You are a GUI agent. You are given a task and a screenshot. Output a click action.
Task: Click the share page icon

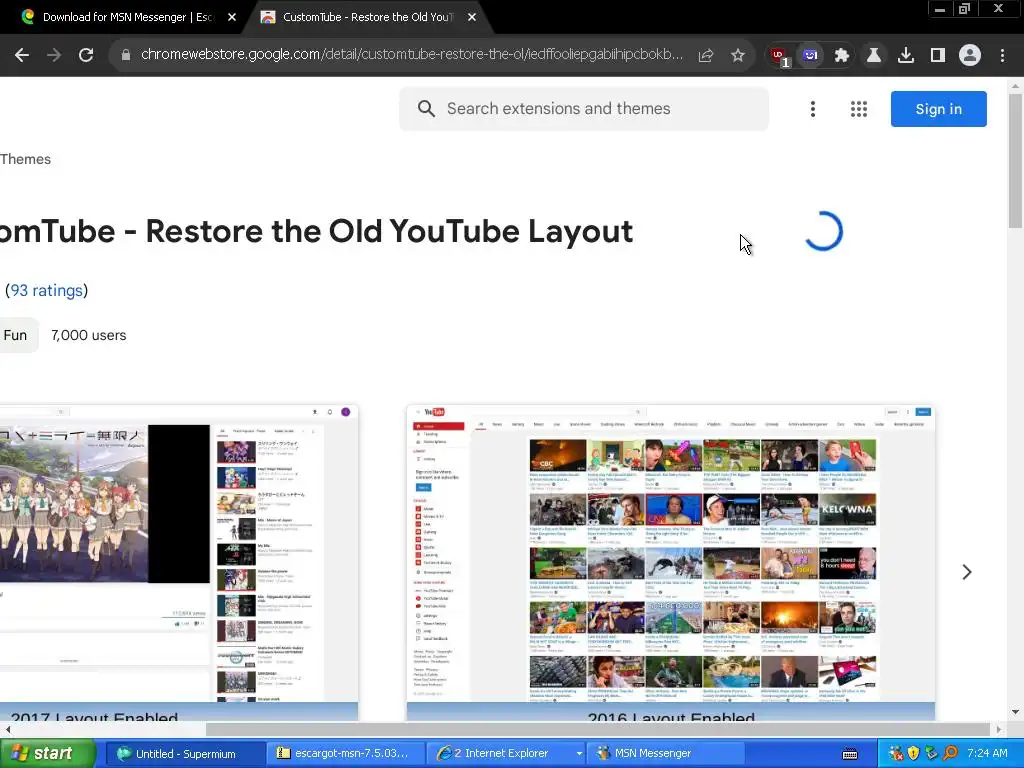tap(705, 56)
